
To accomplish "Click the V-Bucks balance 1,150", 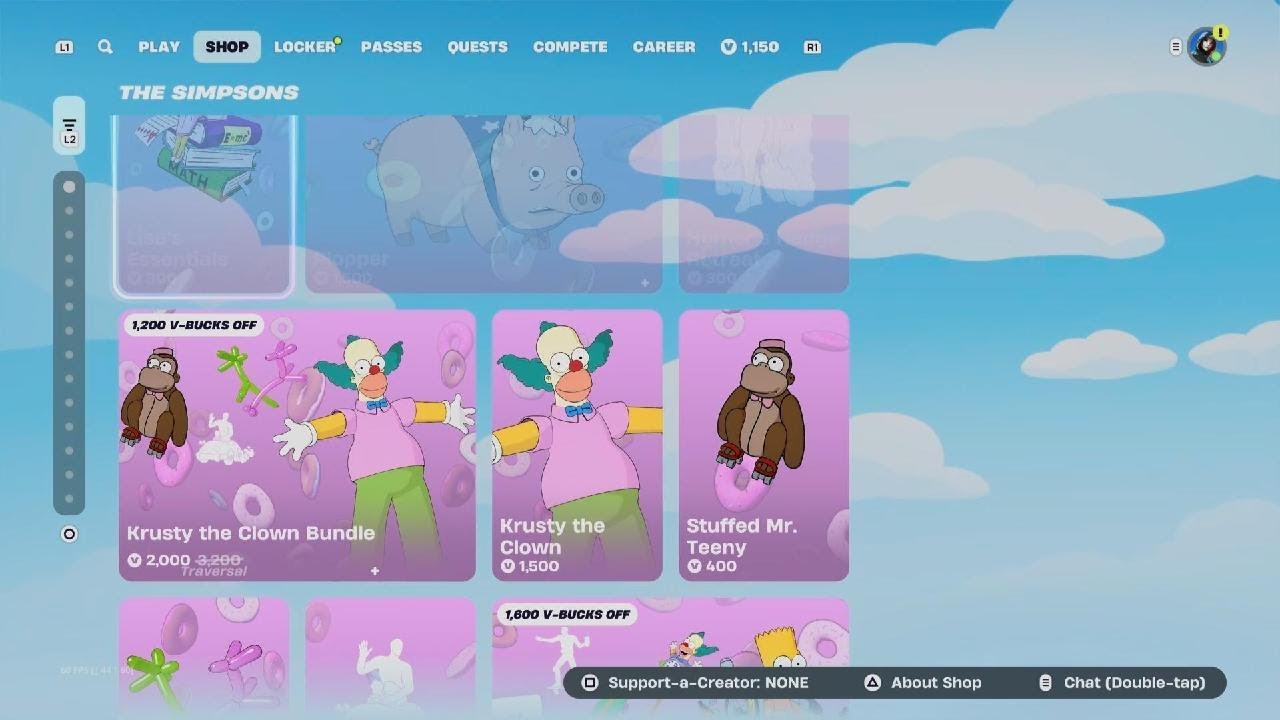I will 750,47.
